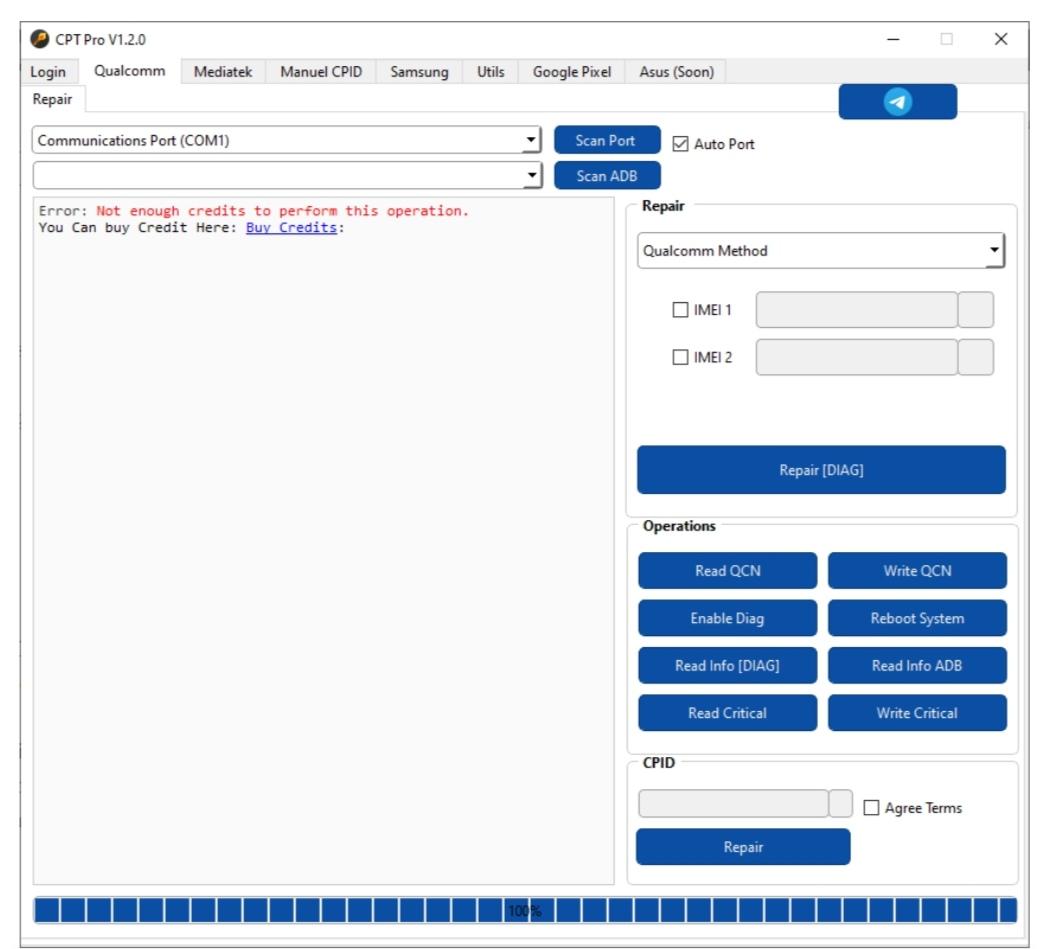Click Read Info [DIAG] button
Viewport: 1062px width, 949px height.
(x=727, y=665)
